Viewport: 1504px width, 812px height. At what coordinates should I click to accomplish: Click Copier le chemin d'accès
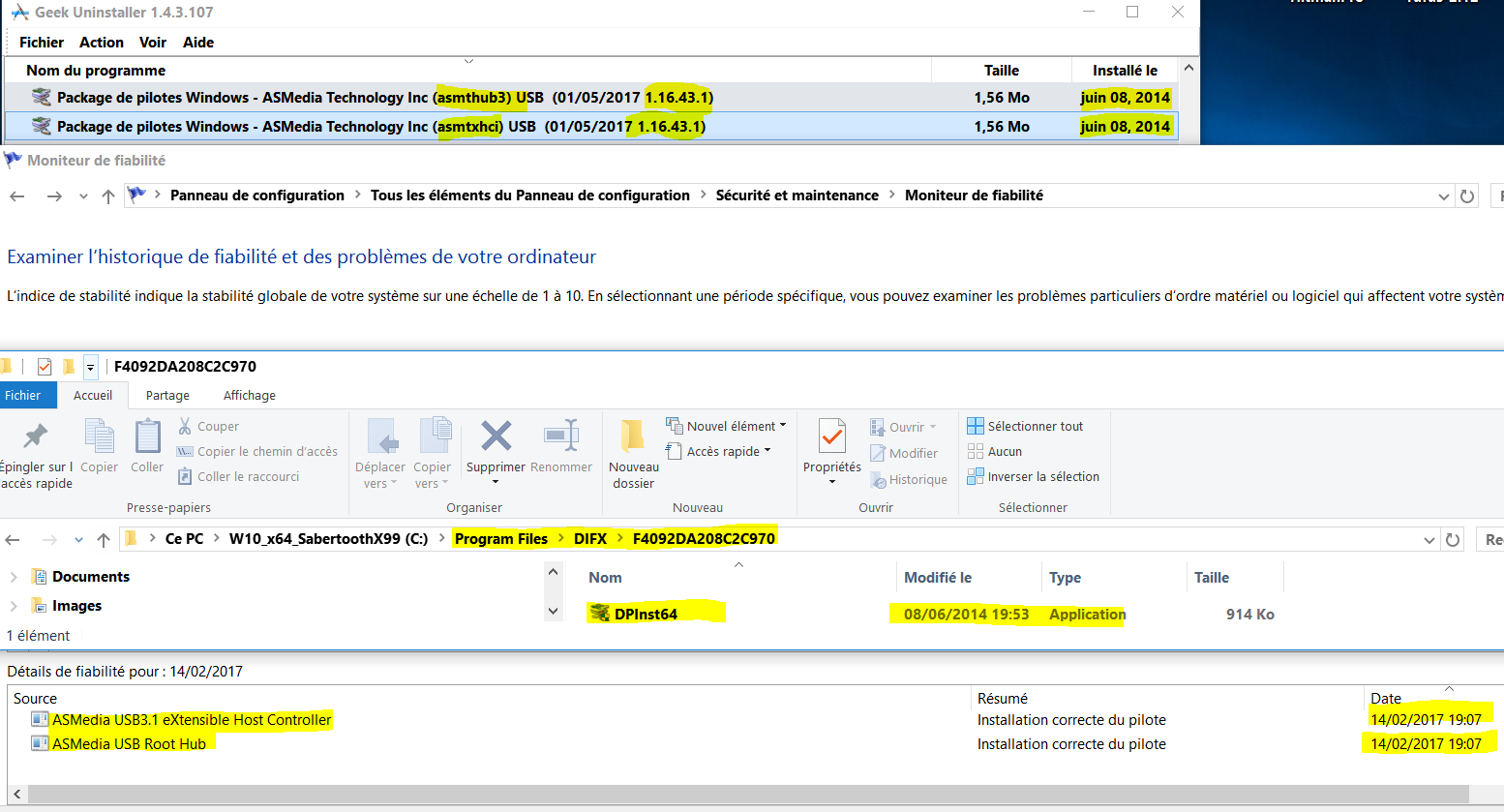pos(257,451)
